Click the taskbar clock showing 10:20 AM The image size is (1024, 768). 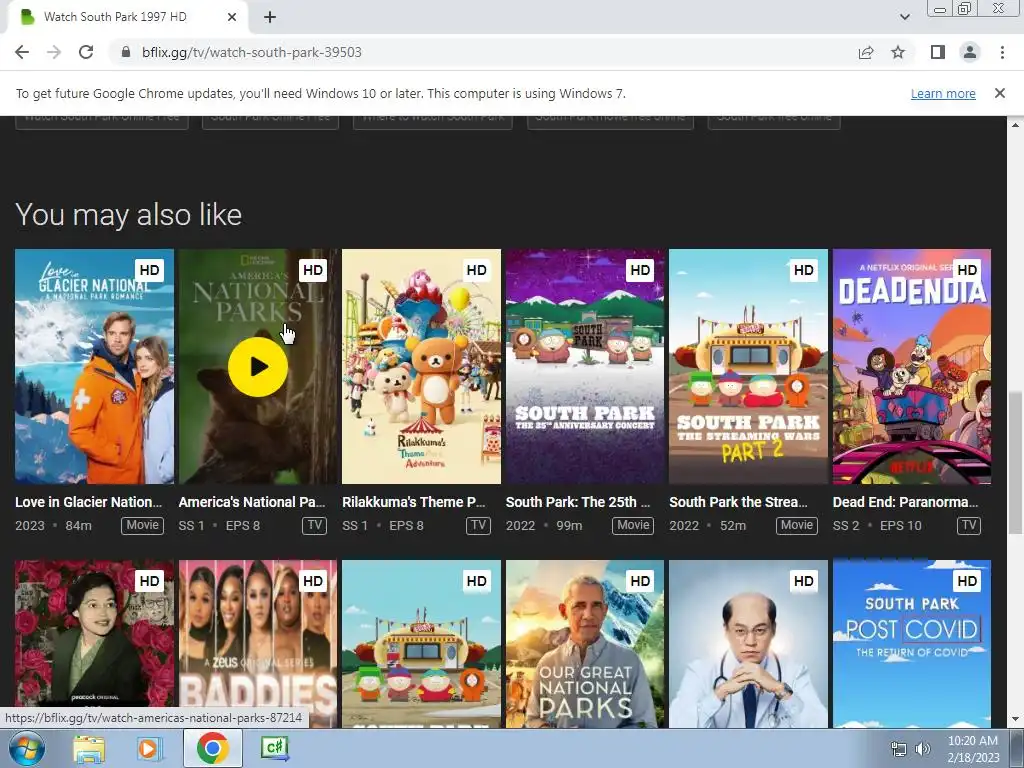click(973, 749)
